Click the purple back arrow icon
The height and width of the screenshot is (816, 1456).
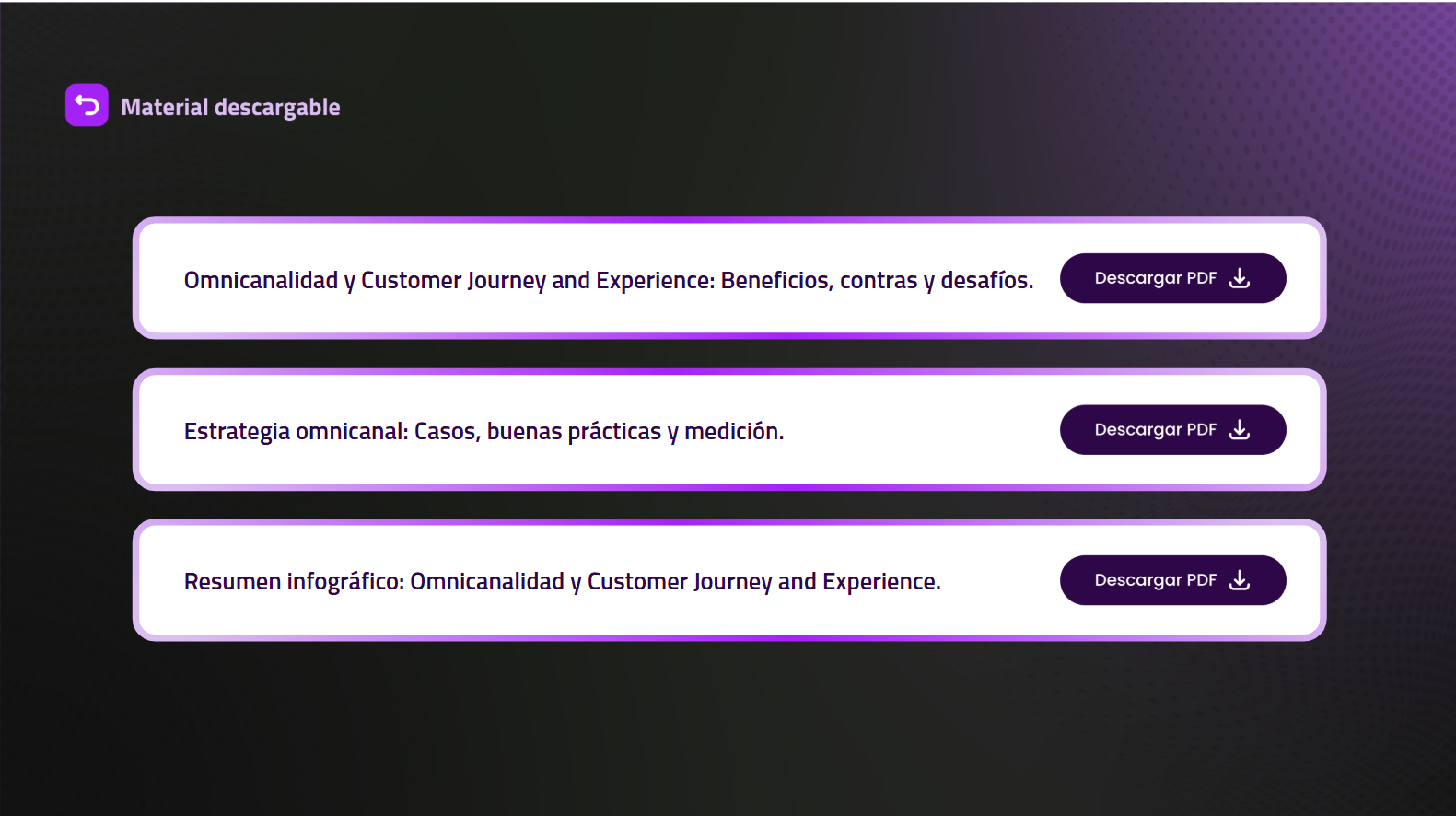click(87, 105)
